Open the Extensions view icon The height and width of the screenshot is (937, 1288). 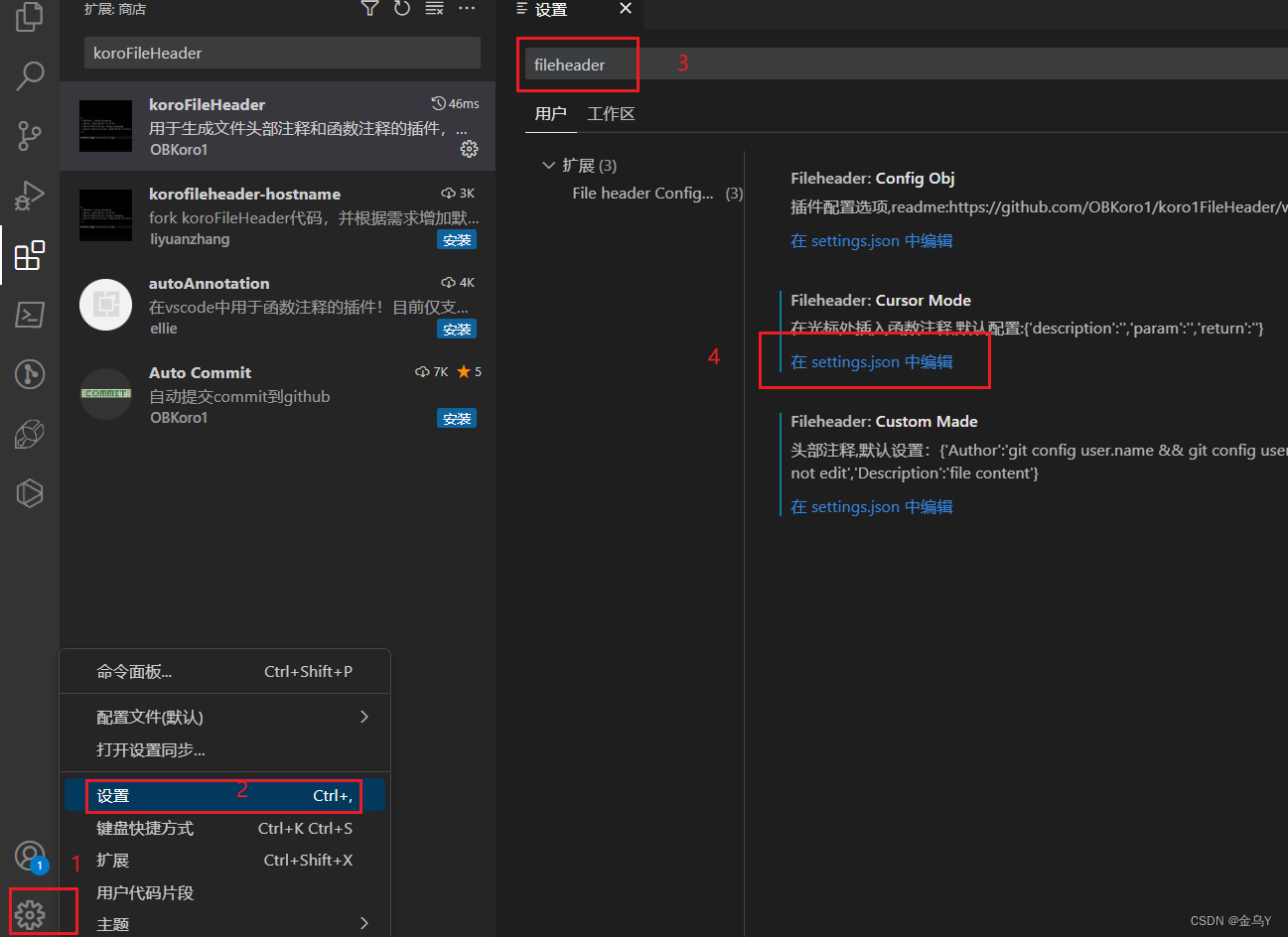click(x=30, y=255)
